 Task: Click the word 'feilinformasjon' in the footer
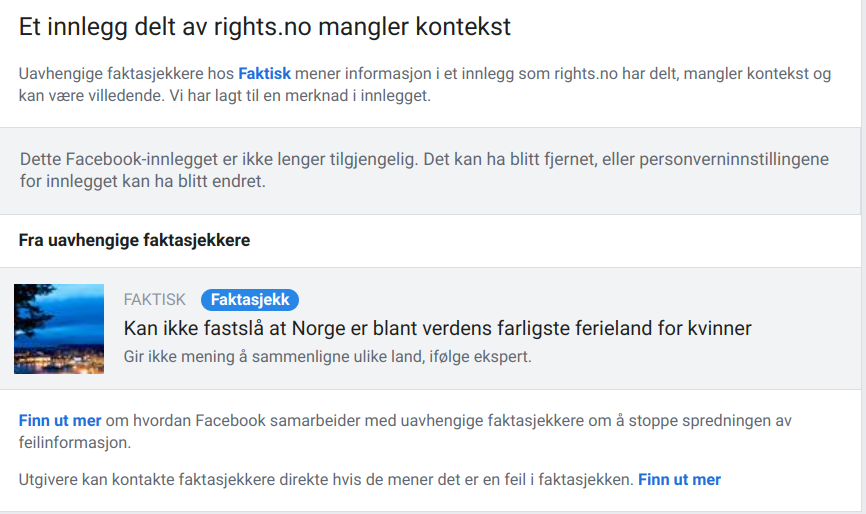point(74,442)
